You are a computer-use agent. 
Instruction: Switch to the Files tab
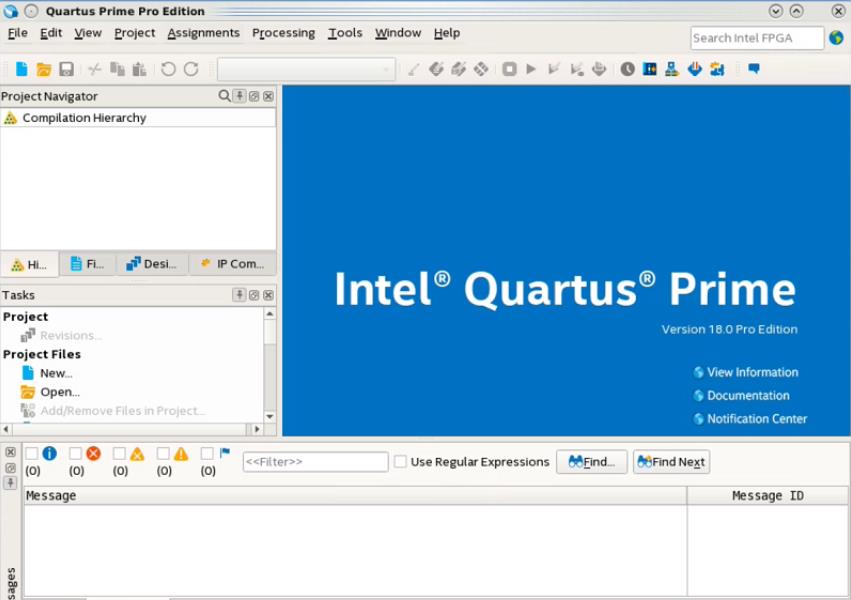tap(87, 264)
